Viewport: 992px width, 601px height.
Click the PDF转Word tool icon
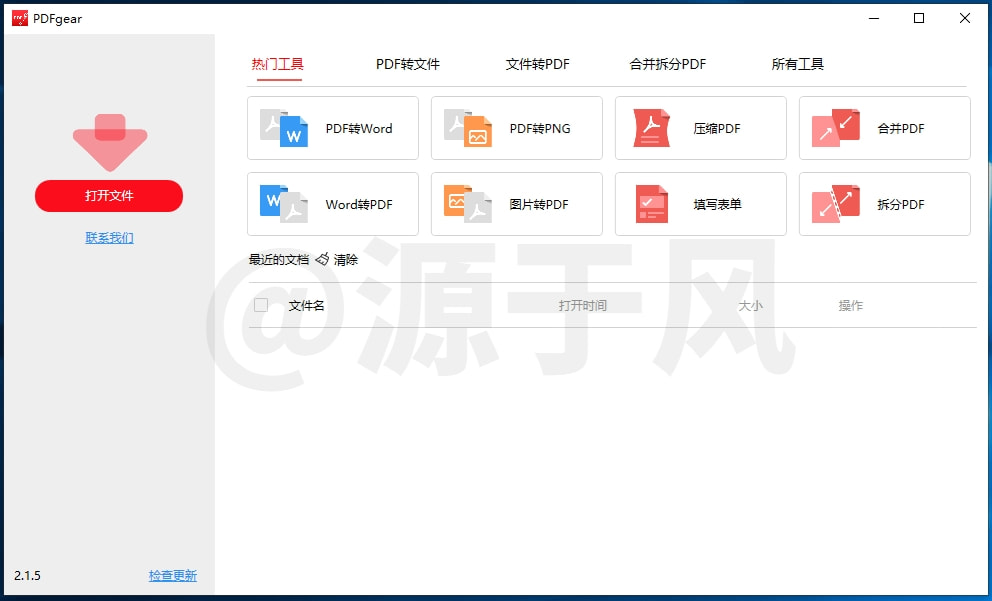(284, 128)
